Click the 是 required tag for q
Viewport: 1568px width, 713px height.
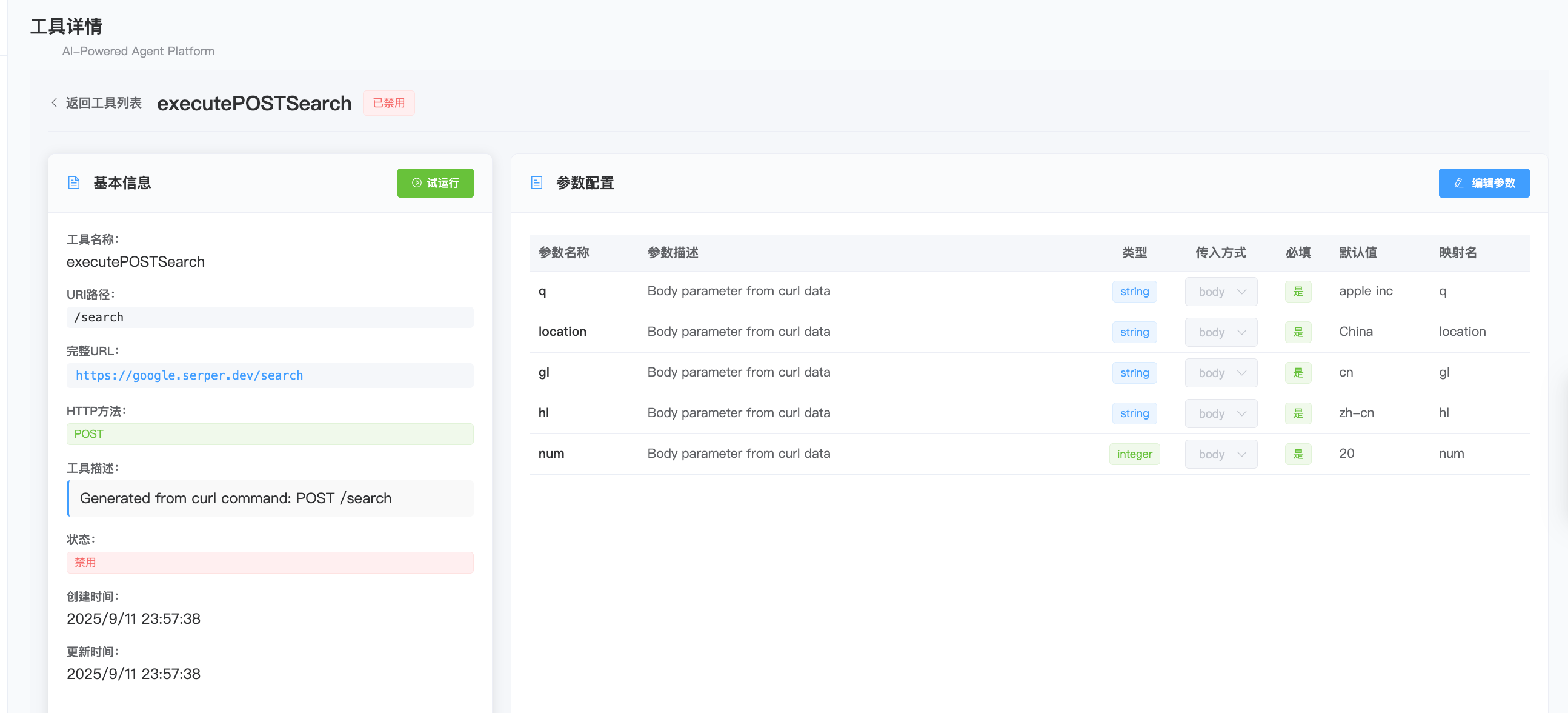[x=1297, y=292]
